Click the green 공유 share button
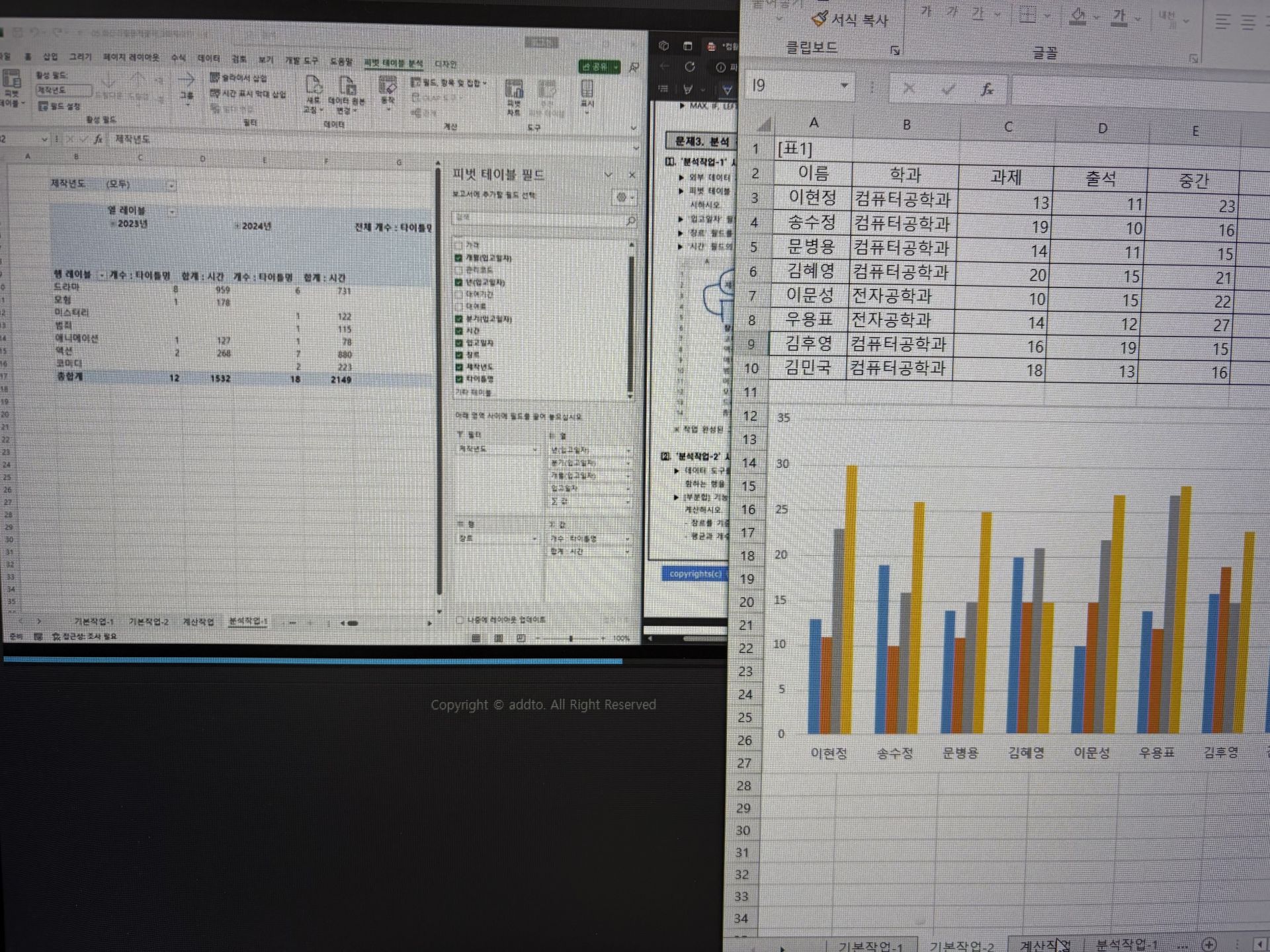This screenshot has height=952, width=1270. [599, 67]
